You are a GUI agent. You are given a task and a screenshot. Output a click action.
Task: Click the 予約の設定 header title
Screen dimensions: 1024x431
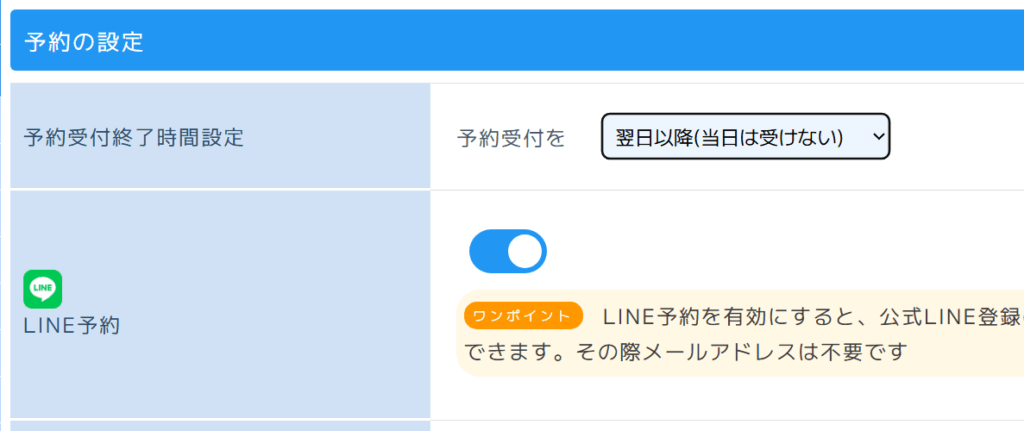click(84, 42)
